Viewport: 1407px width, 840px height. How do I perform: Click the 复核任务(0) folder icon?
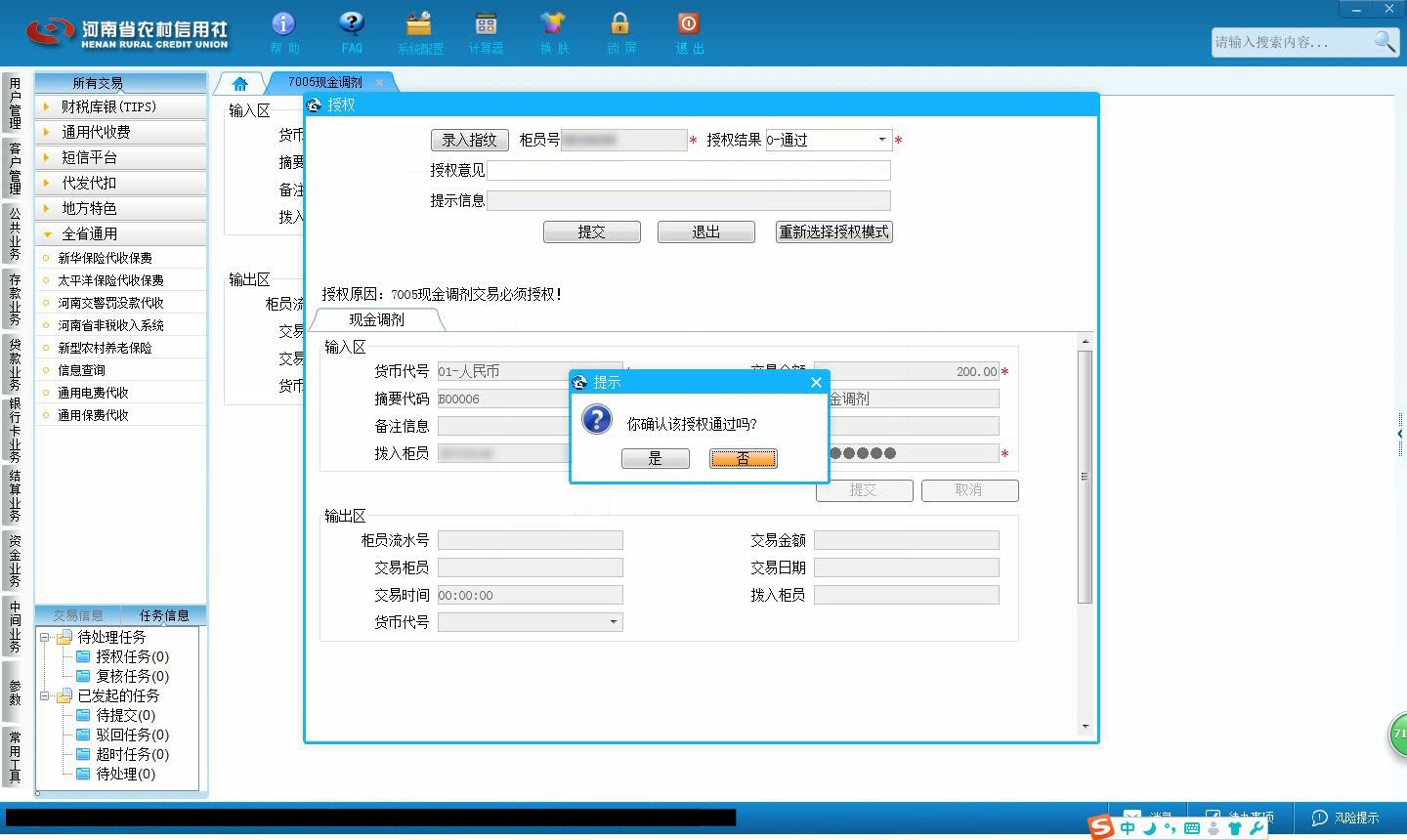click(x=83, y=676)
